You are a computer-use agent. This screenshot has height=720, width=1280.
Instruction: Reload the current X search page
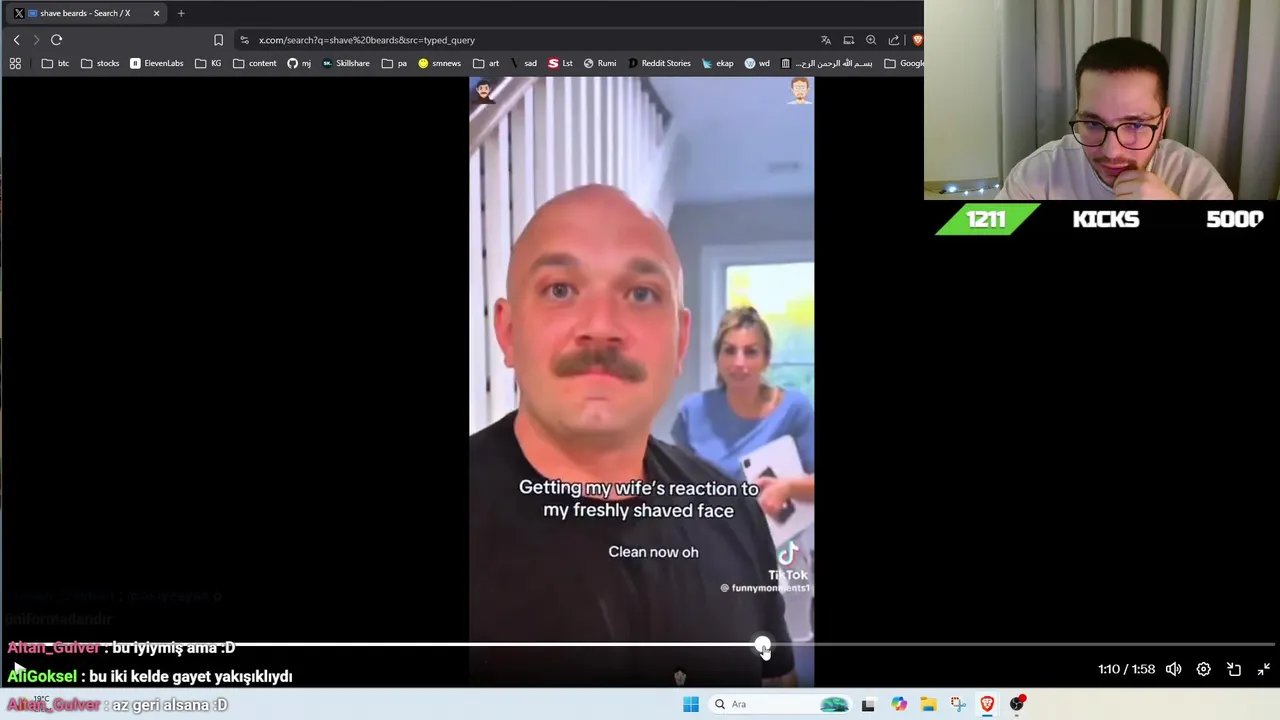[56, 40]
